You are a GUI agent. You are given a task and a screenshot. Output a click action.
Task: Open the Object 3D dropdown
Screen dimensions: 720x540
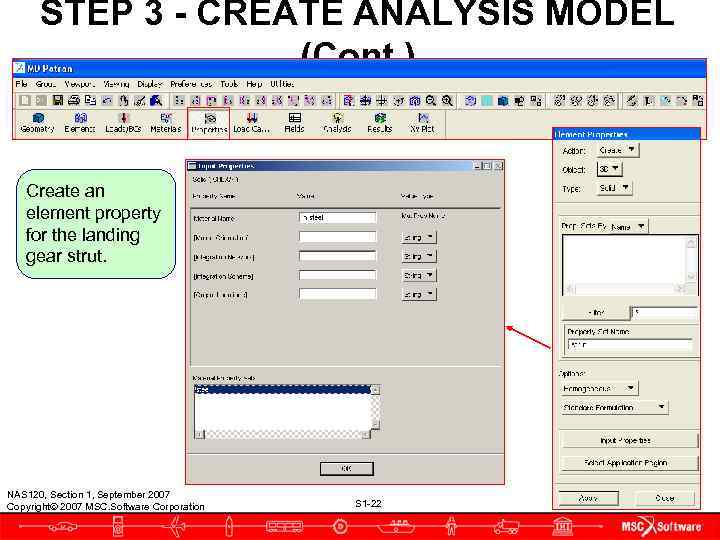click(609, 169)
